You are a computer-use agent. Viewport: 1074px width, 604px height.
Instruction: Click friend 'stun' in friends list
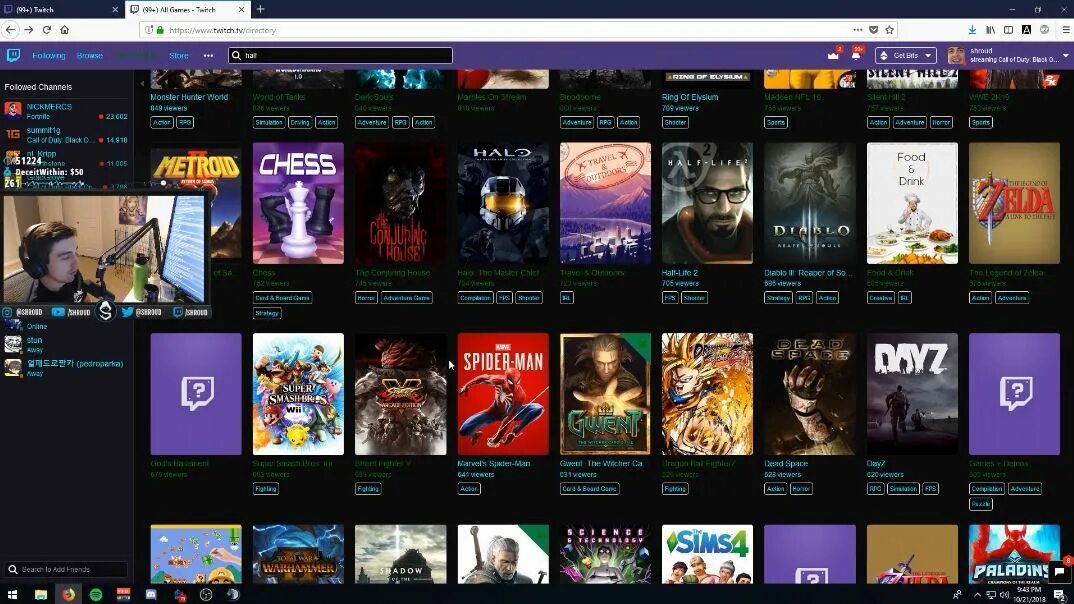pyautogui.click(x=66, y=344)
